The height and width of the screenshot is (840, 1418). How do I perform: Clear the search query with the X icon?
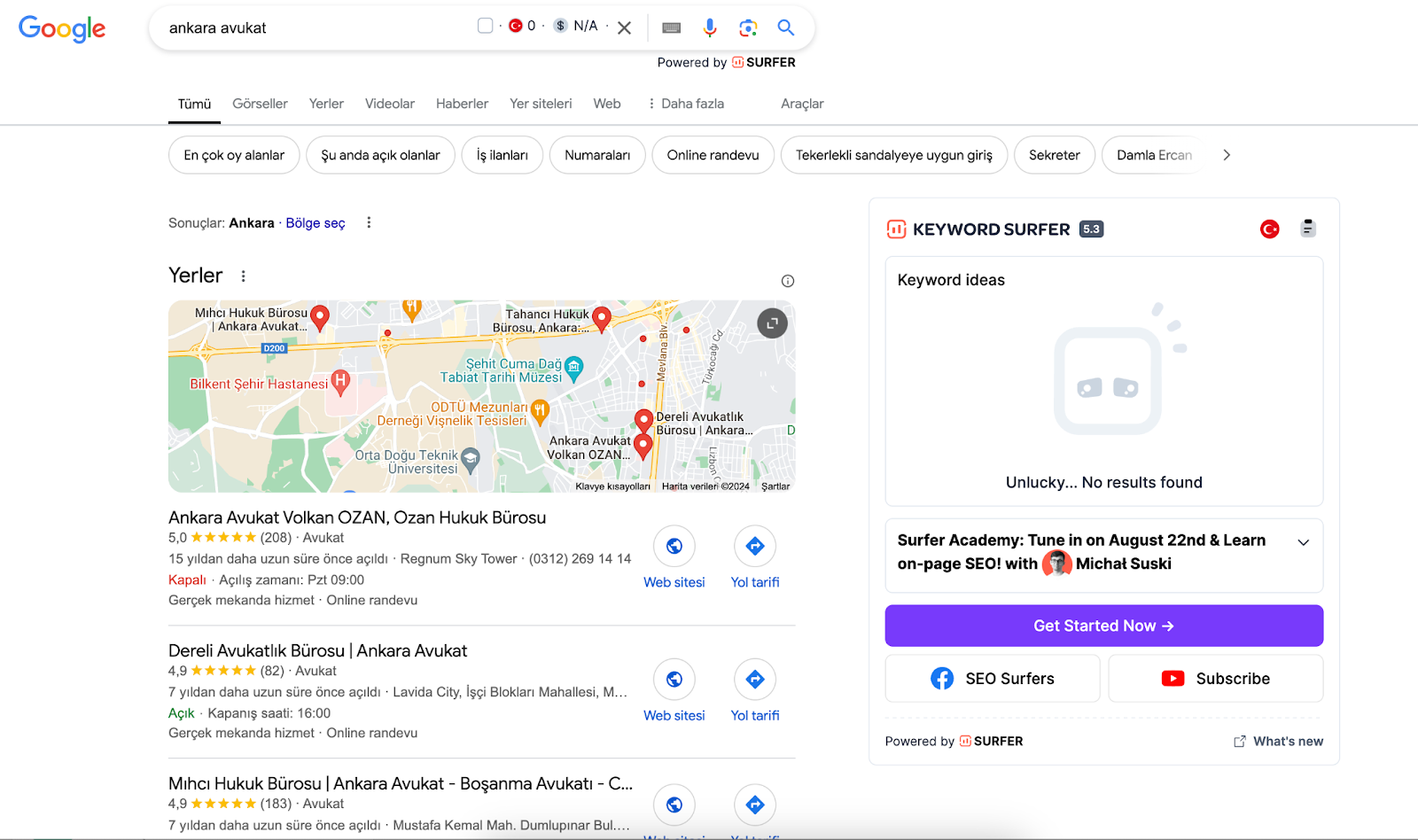tap(624, 27)
